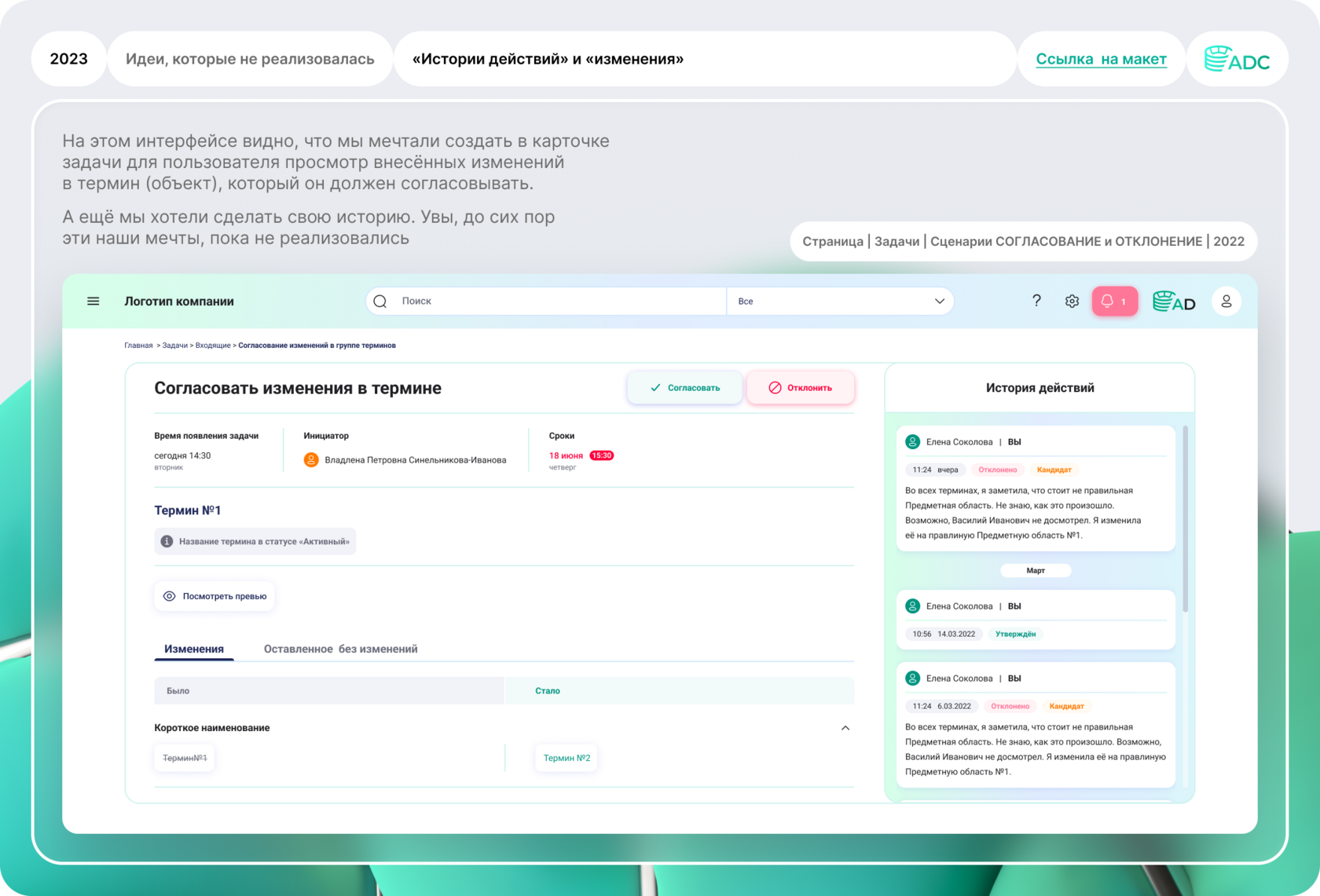Click the ban icon on Отклонить button
The width and height of the screenshot is (1320, 896).
(775, 388)
